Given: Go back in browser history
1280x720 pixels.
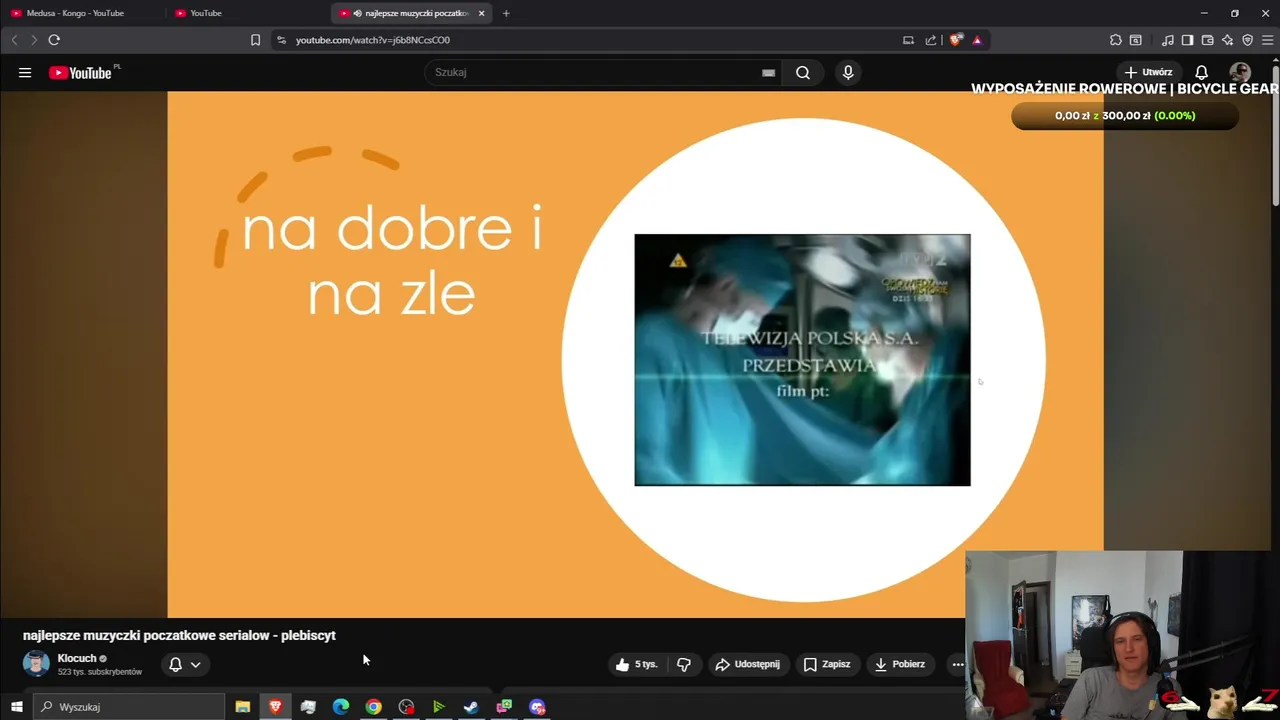Looking at the screenshot, I should coord(14,40).
